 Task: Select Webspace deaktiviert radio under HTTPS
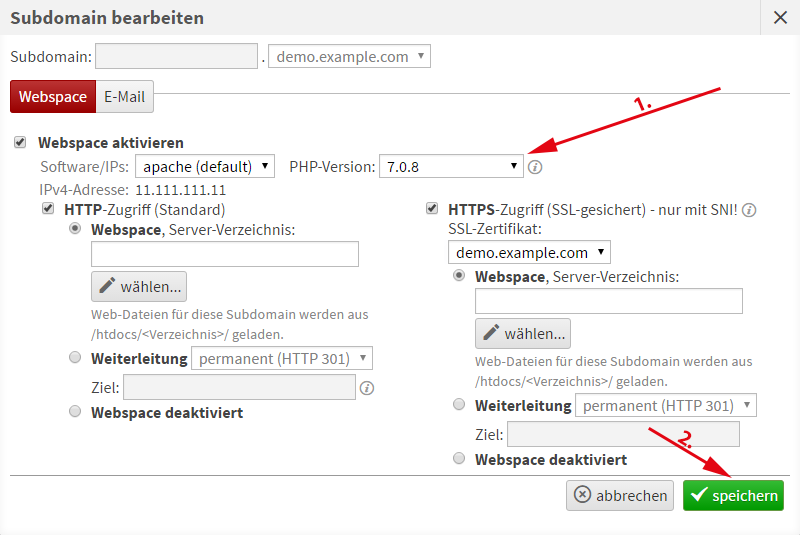click(459, 459)
